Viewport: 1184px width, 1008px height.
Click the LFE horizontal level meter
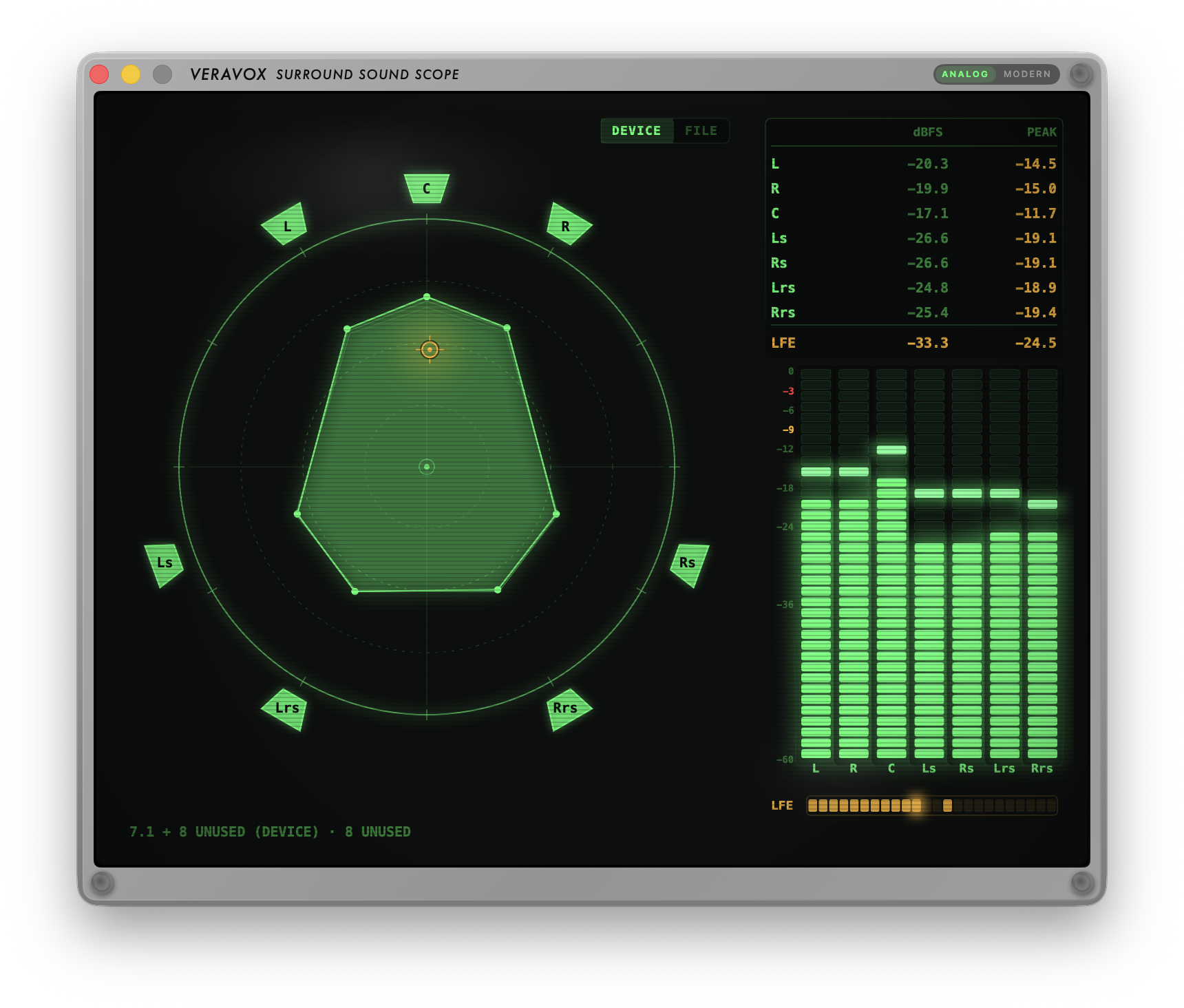pyautogui.click(x=932, y=806)
